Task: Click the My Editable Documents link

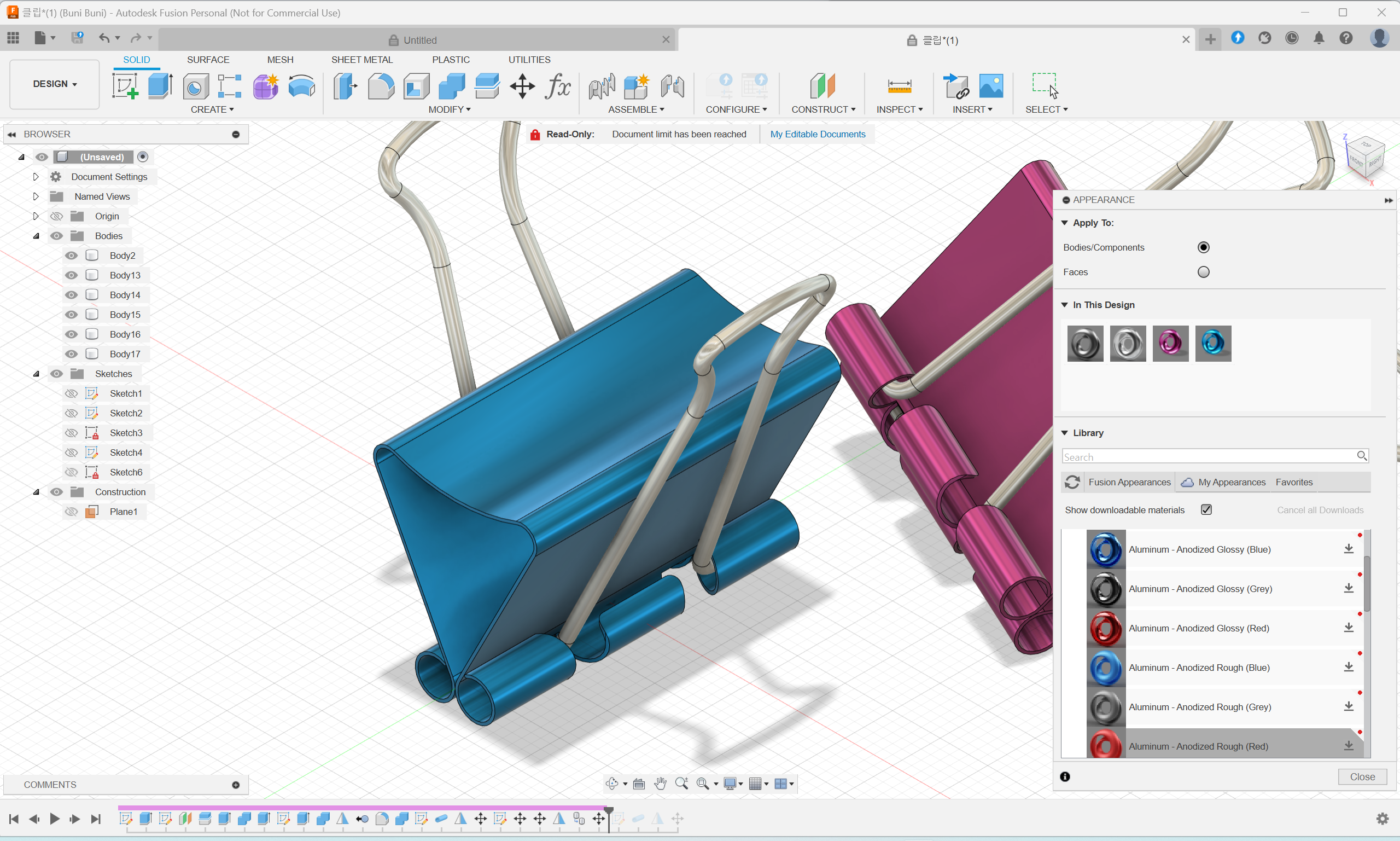Action: click(x=817, y=134)
